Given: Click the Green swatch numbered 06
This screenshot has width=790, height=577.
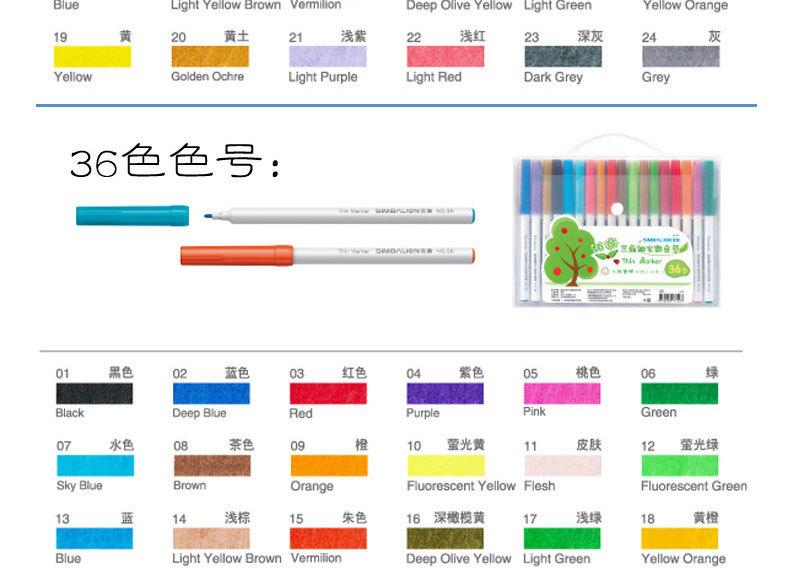Looking at the screenshot, I should (679, 393).
